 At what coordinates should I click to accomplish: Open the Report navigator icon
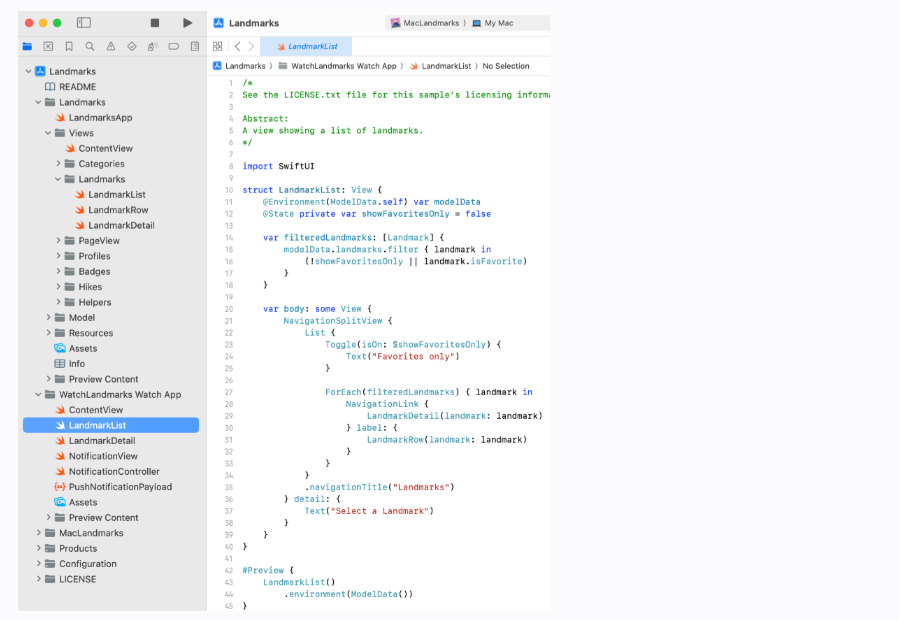[x=195, y=46]
